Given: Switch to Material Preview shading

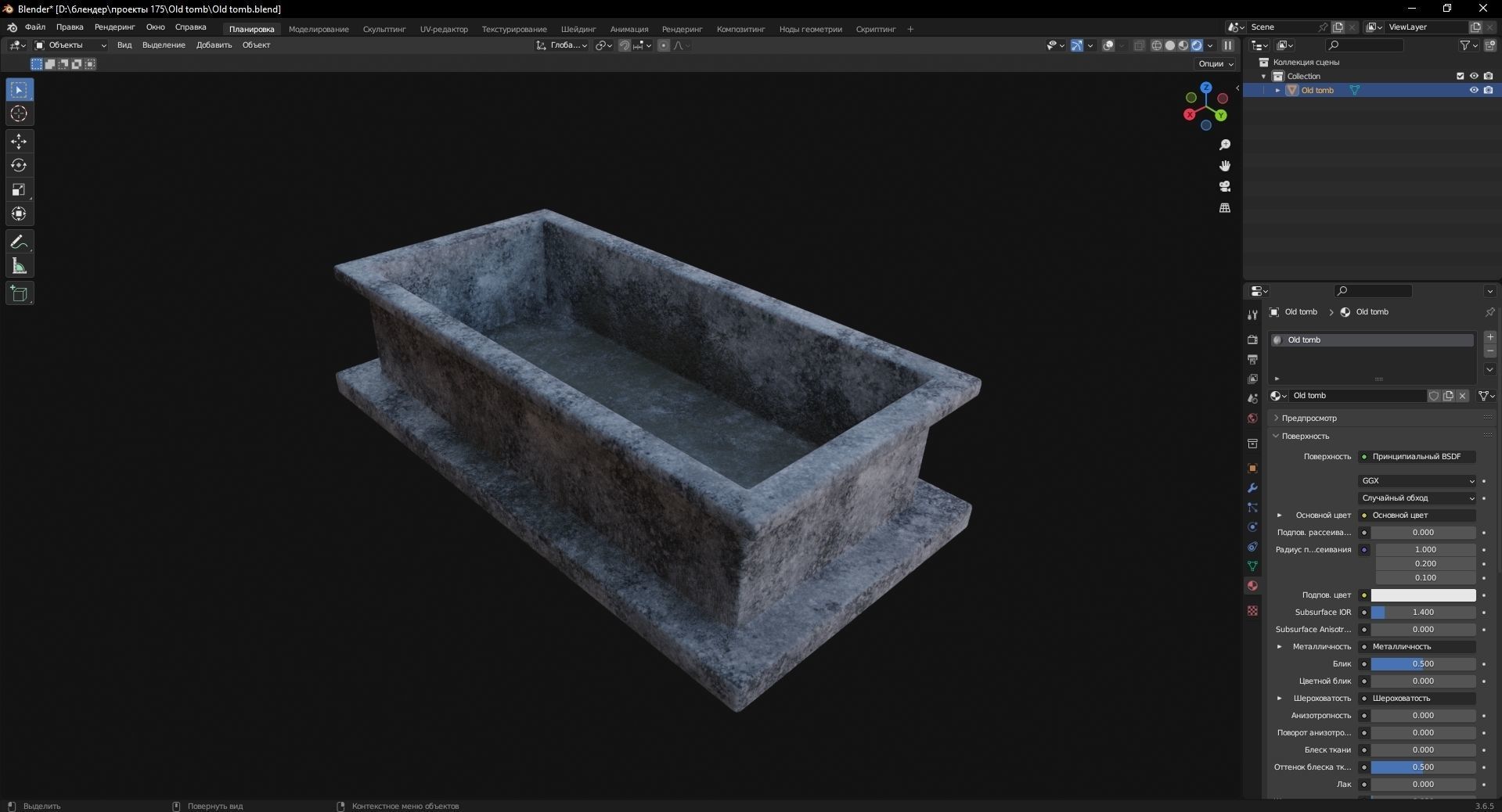Looking at the screenshot, I should tap(1183, 45).
